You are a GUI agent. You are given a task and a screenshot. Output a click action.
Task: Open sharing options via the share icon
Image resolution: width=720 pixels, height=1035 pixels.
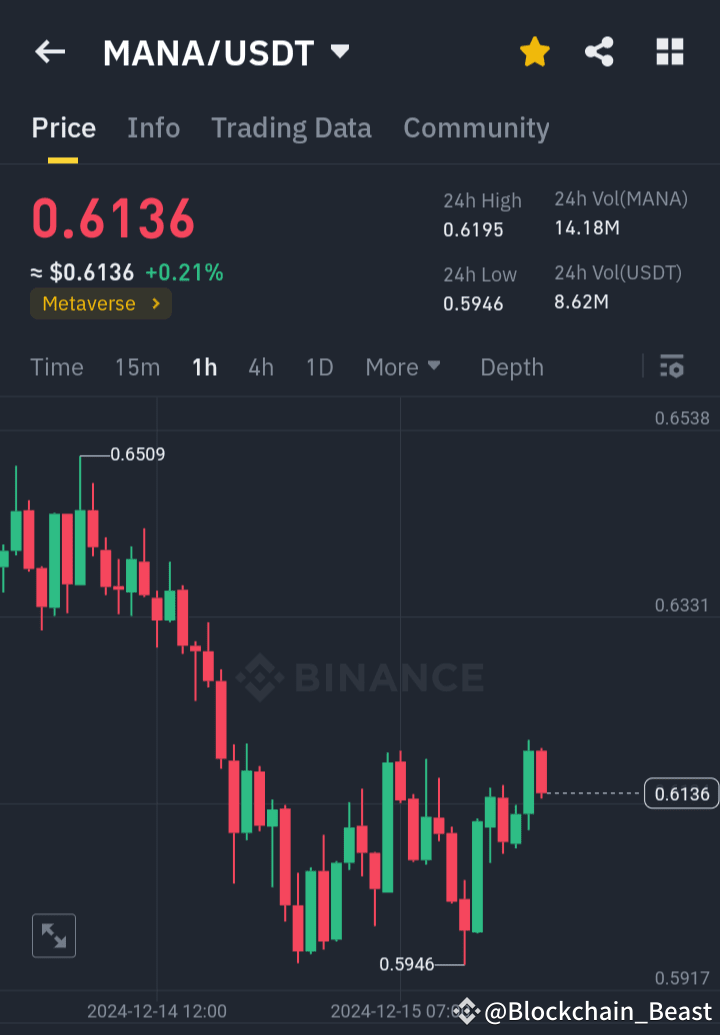point(599,51)
